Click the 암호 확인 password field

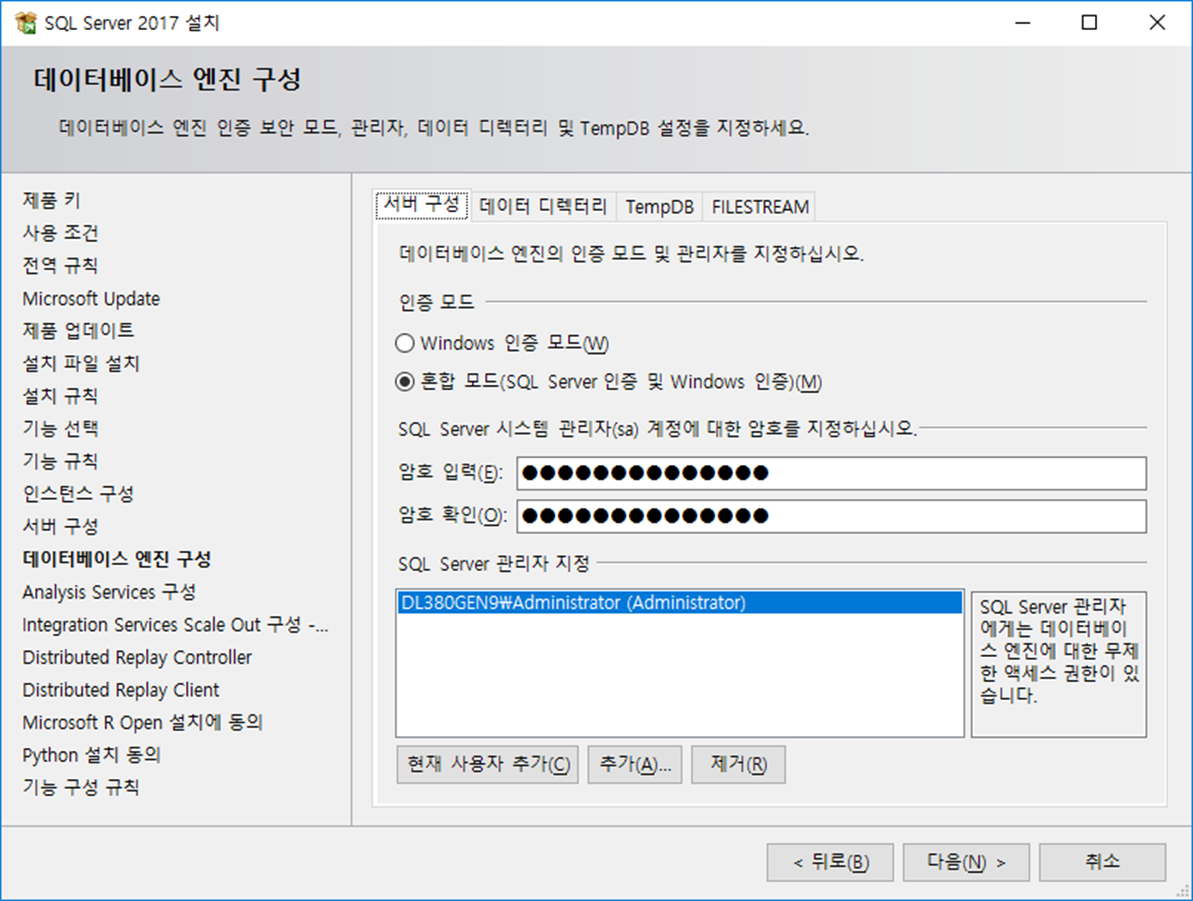[x=832, y=516]
